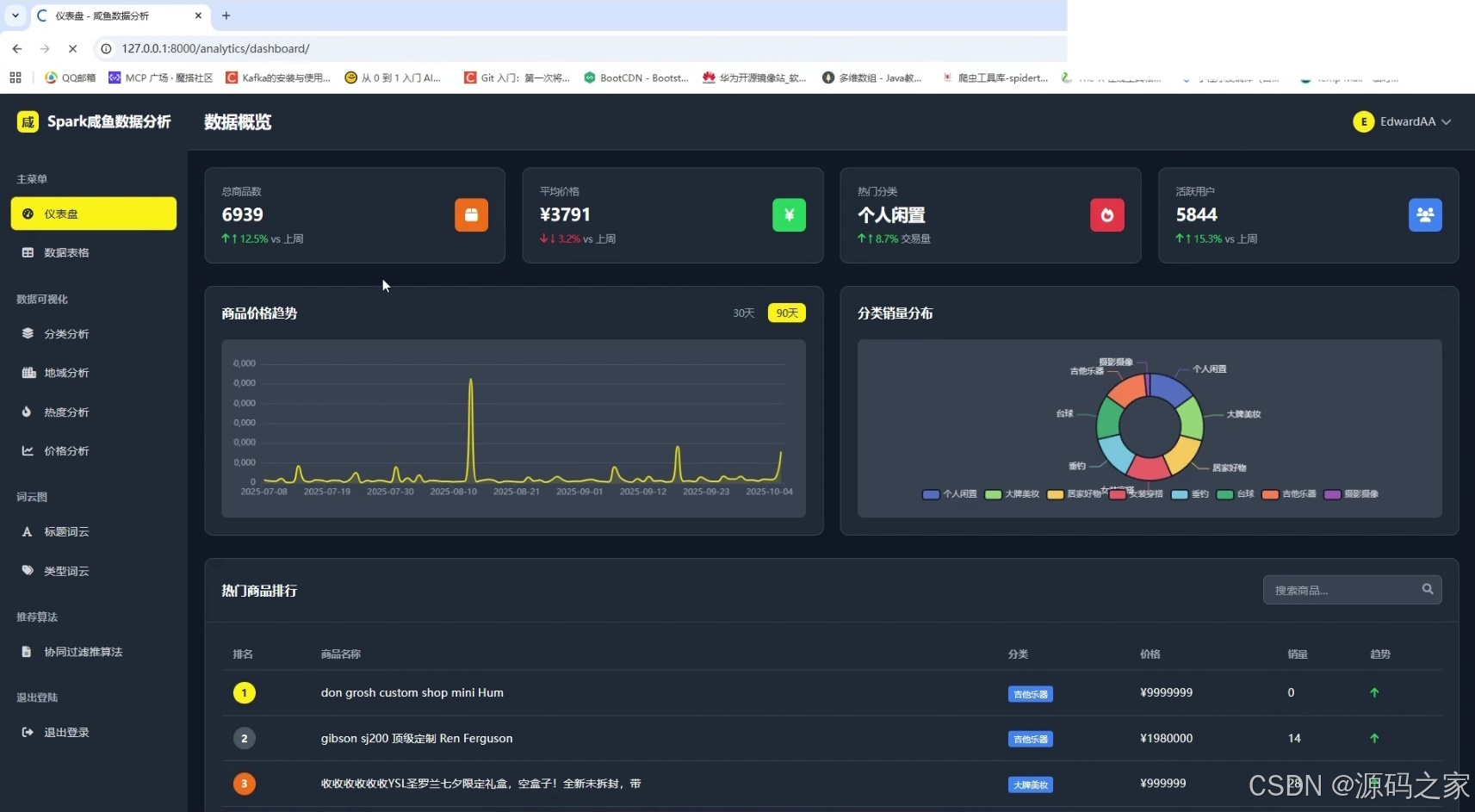Switch price trend to 30天
This screenshot has width=1475, height=812.
coord(743,313)
